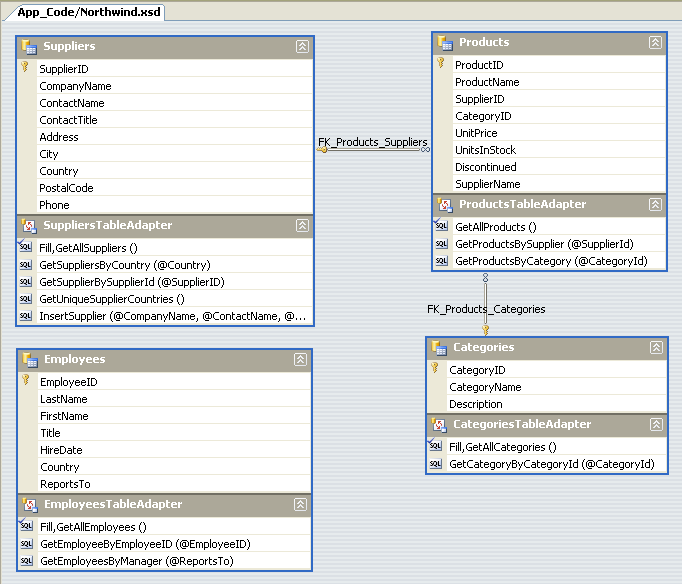The image size is (682, 584).
Task: Click SQL icon for GetProductsBySupplier
Action: [441, 244]
